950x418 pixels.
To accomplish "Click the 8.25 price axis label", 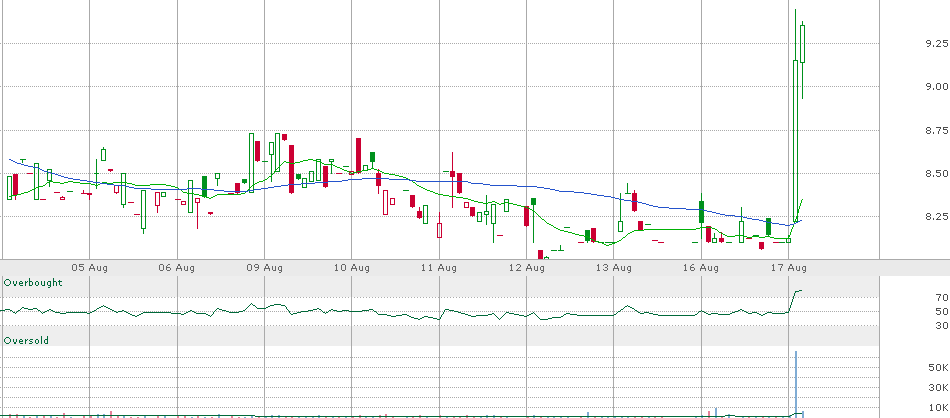I will pos(937,216).
